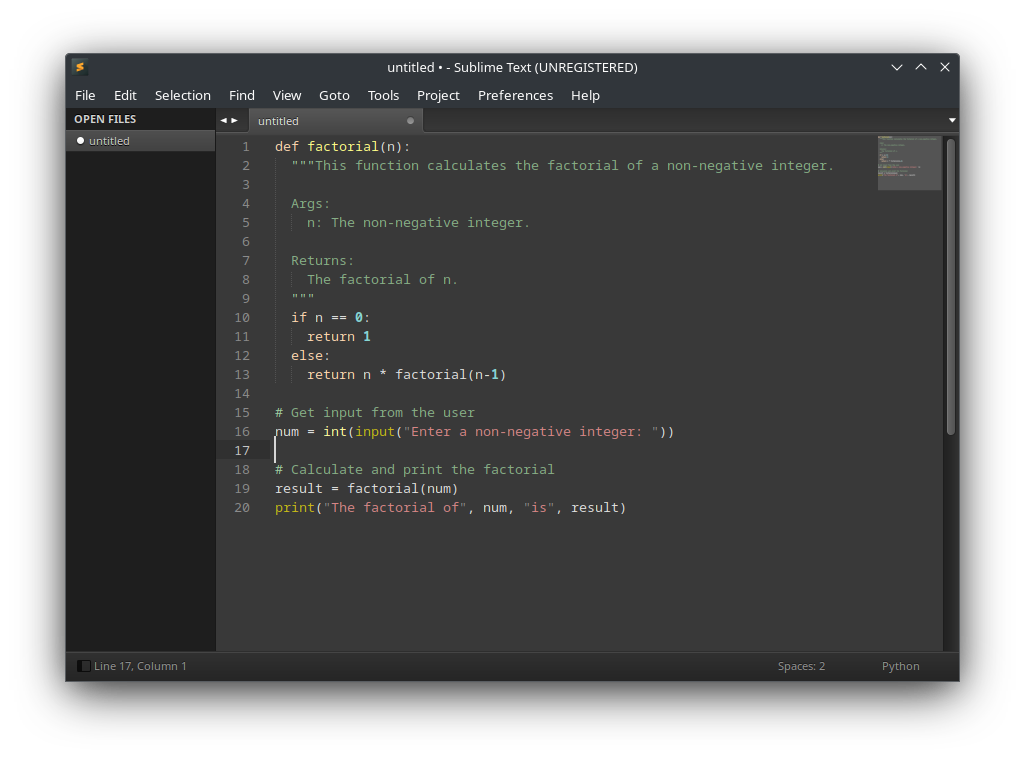Click the window options chevron in the title bar
Screen dimensions: 1025x759
tap(897, 66)
